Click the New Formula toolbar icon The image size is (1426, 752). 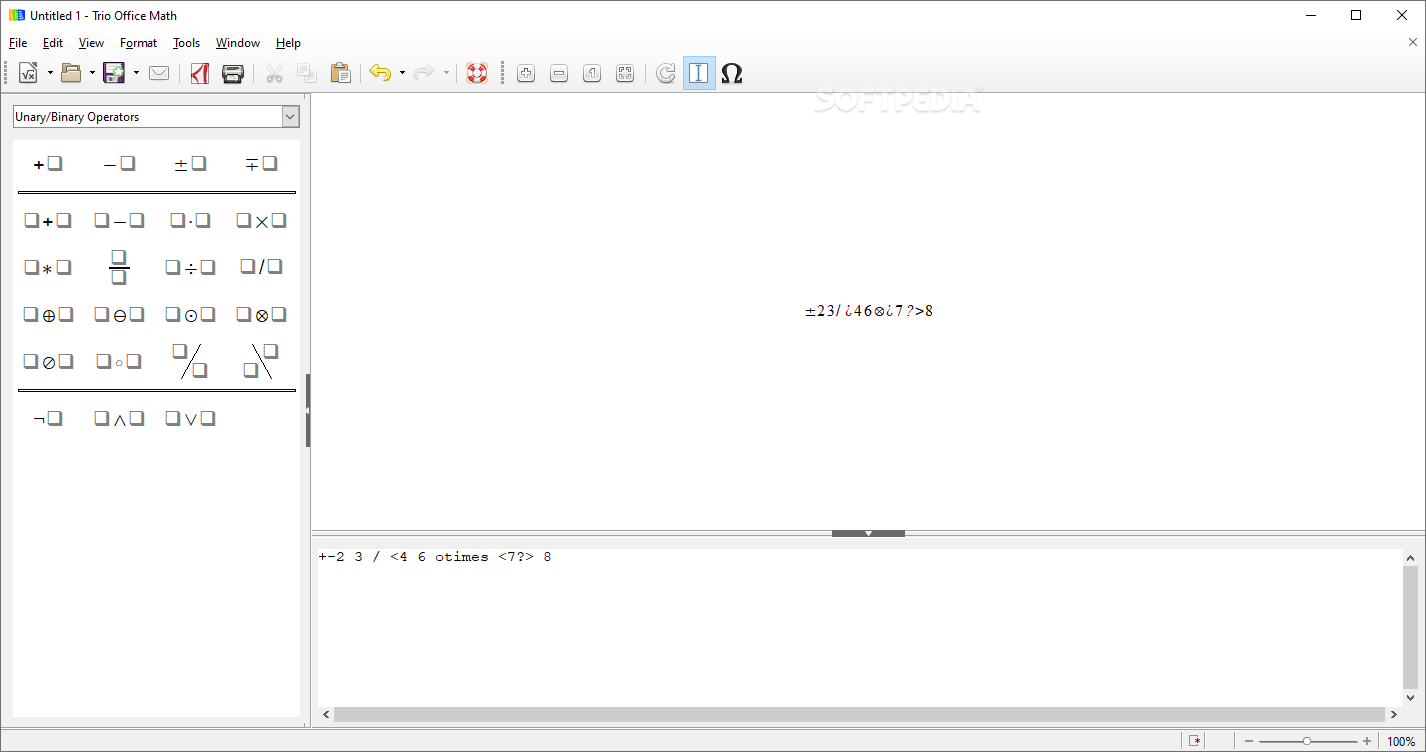[x=28, y=73]
